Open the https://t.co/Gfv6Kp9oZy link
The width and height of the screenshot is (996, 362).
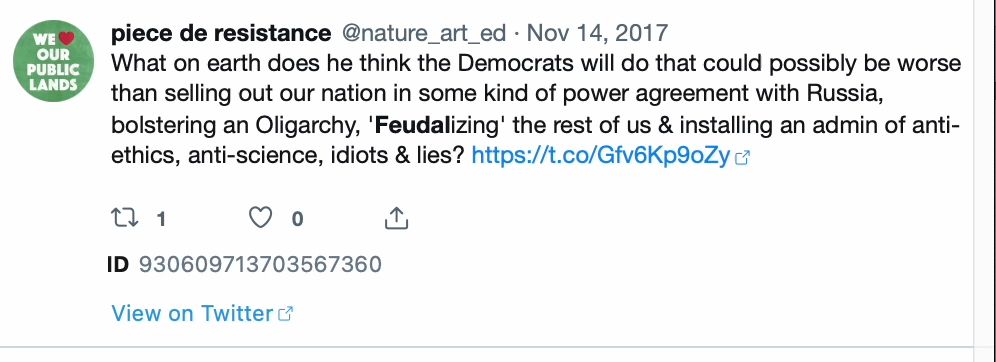point(600,156)
